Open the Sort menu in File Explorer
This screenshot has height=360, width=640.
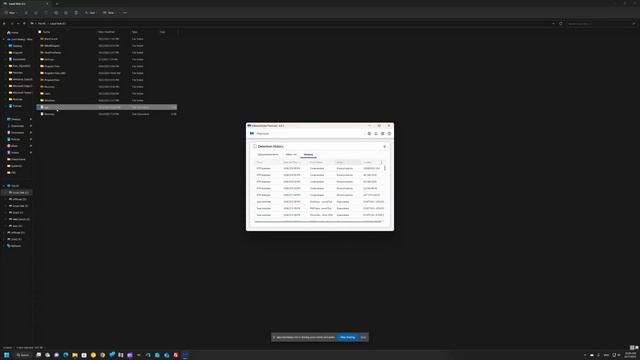90,13
